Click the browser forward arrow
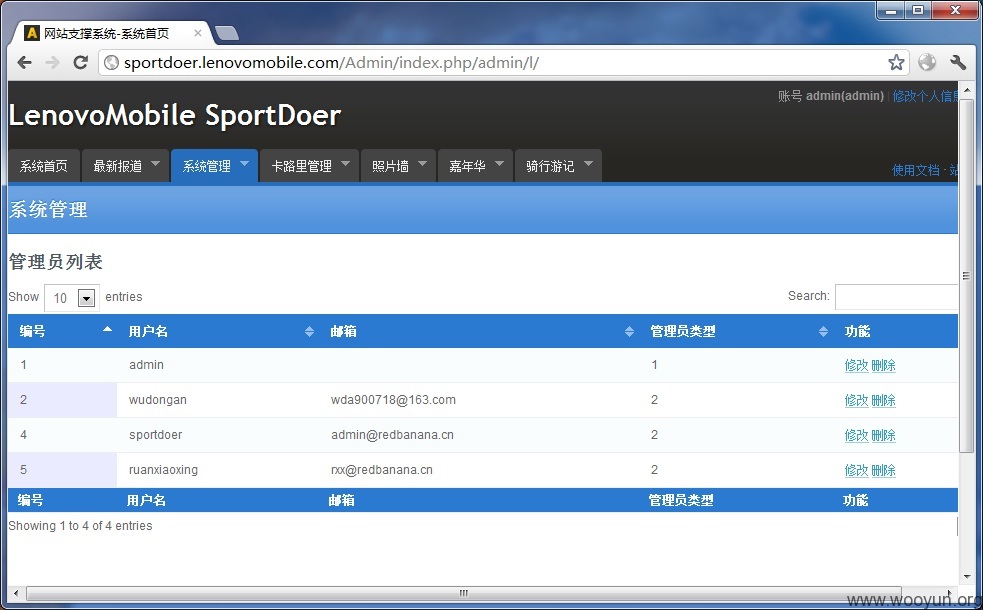 (53, 62)
